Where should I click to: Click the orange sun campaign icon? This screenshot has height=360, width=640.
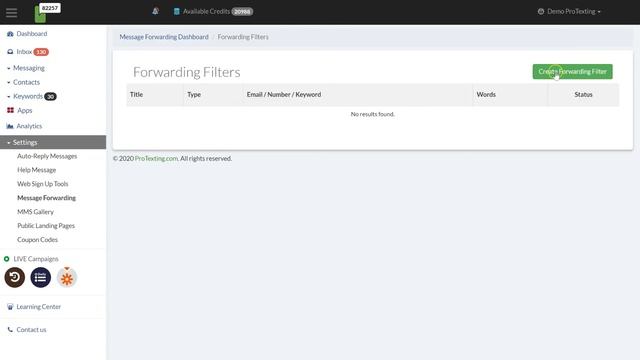tap(67, 278)
